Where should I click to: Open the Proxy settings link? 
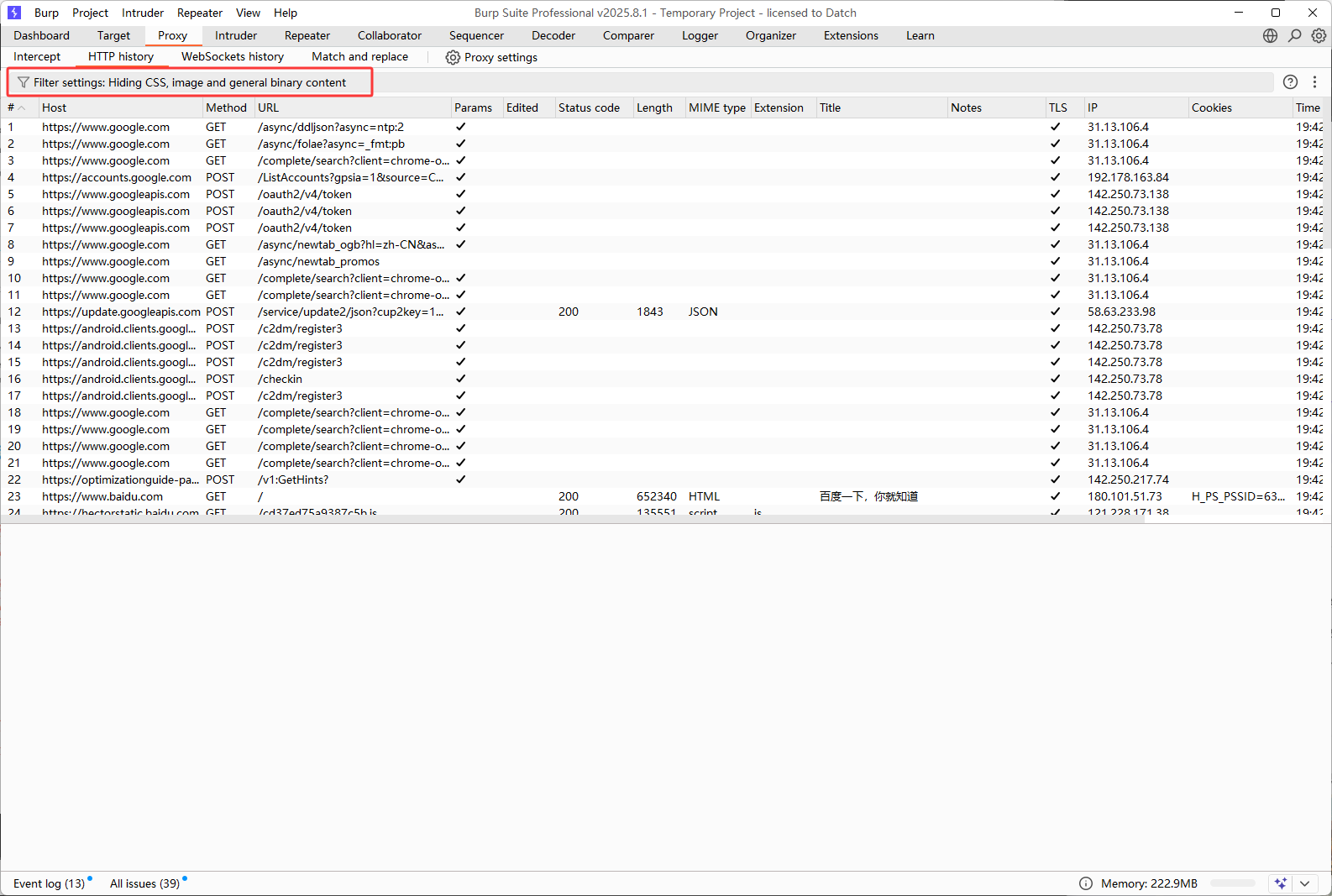[x=491, y=57]
